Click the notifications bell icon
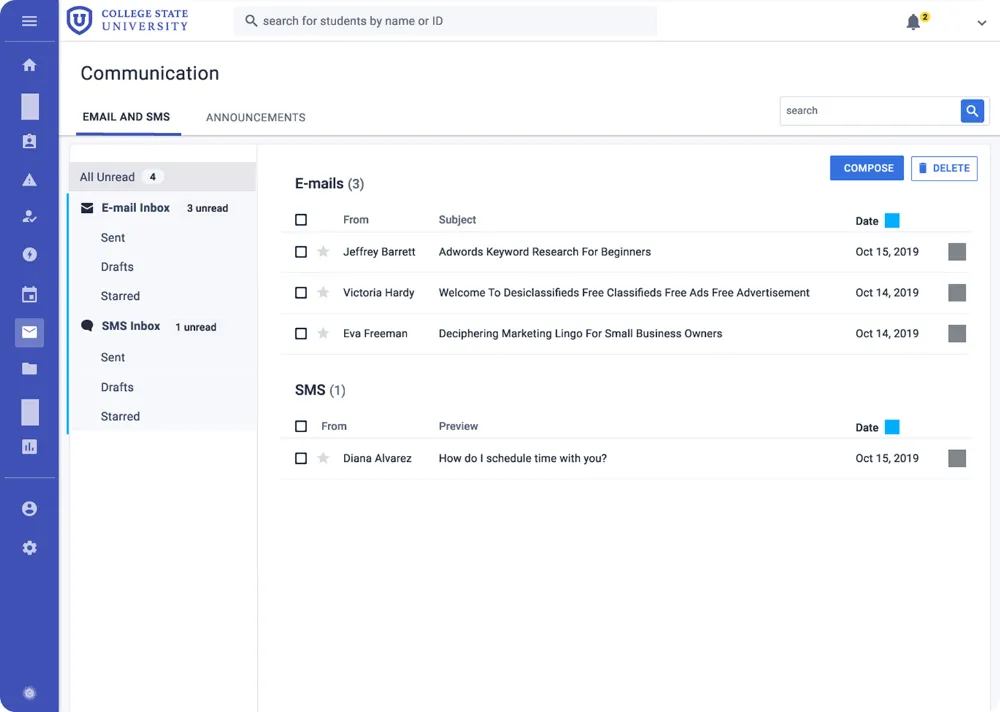The width and height of the screenshot is (1000, 712). pos(913,22)
